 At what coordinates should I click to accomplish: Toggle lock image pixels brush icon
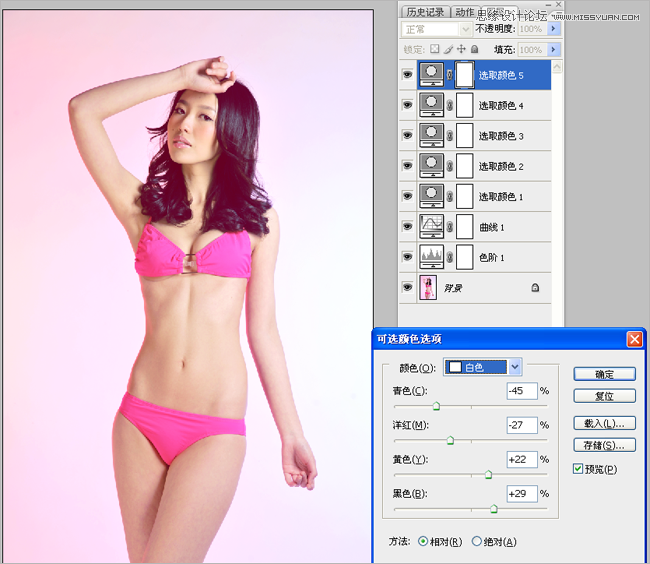pyautogui.click(x=448, y=49)
